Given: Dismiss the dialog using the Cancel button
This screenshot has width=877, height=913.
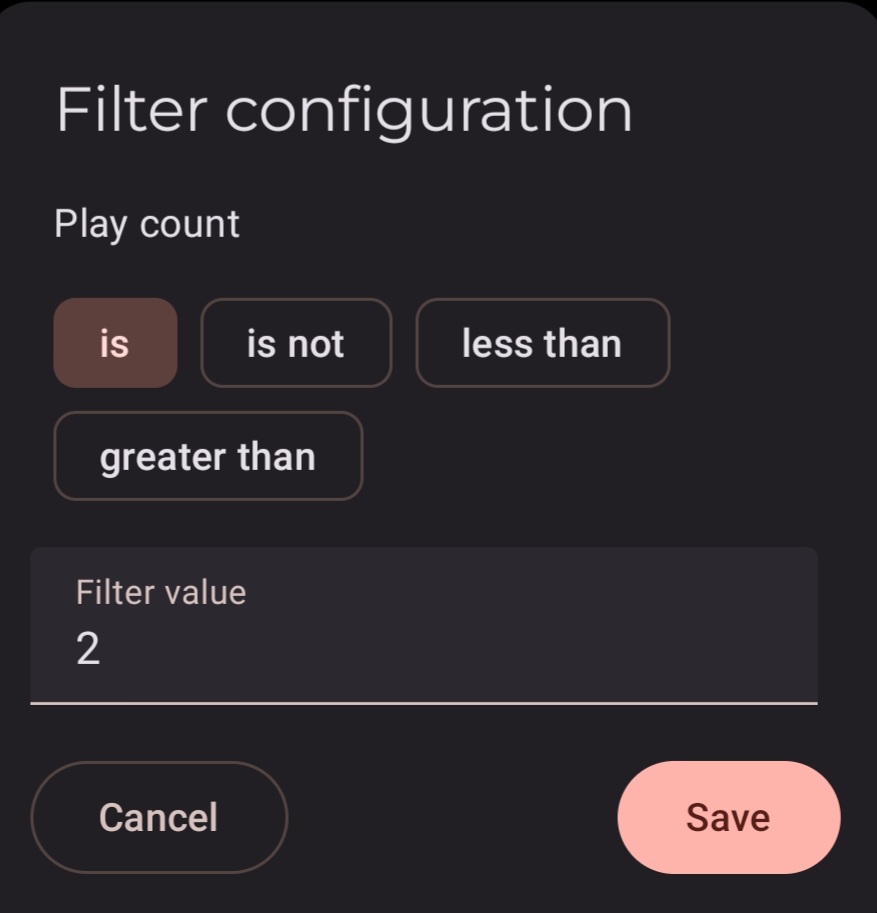Looking at the screenshot, I should tap(159, 817).
